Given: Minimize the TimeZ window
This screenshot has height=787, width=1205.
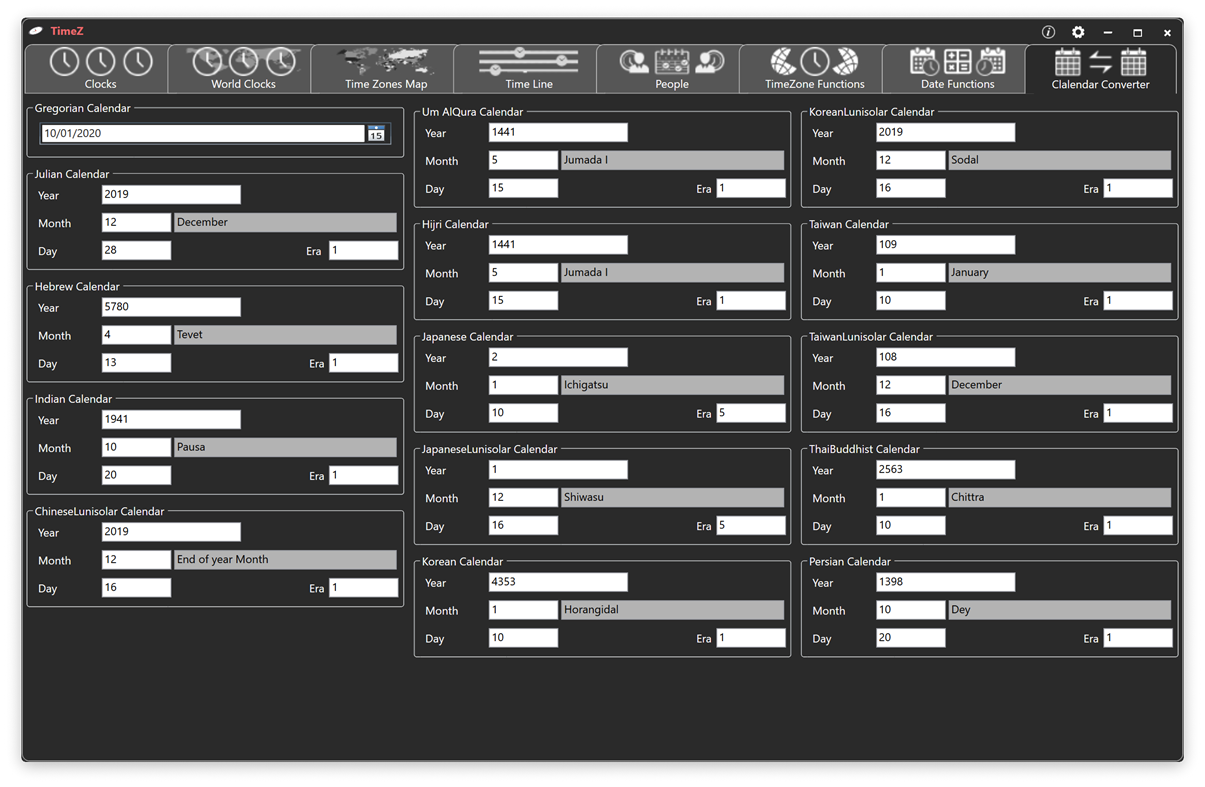Looking at the screenshot, I should (1108, 32).
